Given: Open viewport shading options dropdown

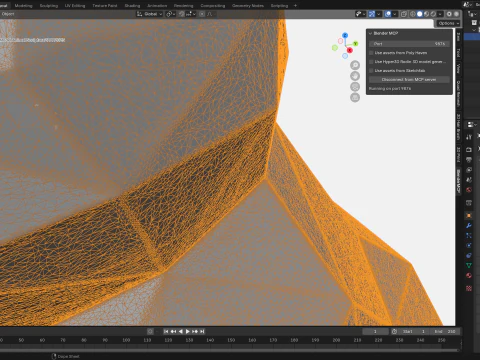Looking at the screenshot, I should pyautogui.click(x=440, y=14).
